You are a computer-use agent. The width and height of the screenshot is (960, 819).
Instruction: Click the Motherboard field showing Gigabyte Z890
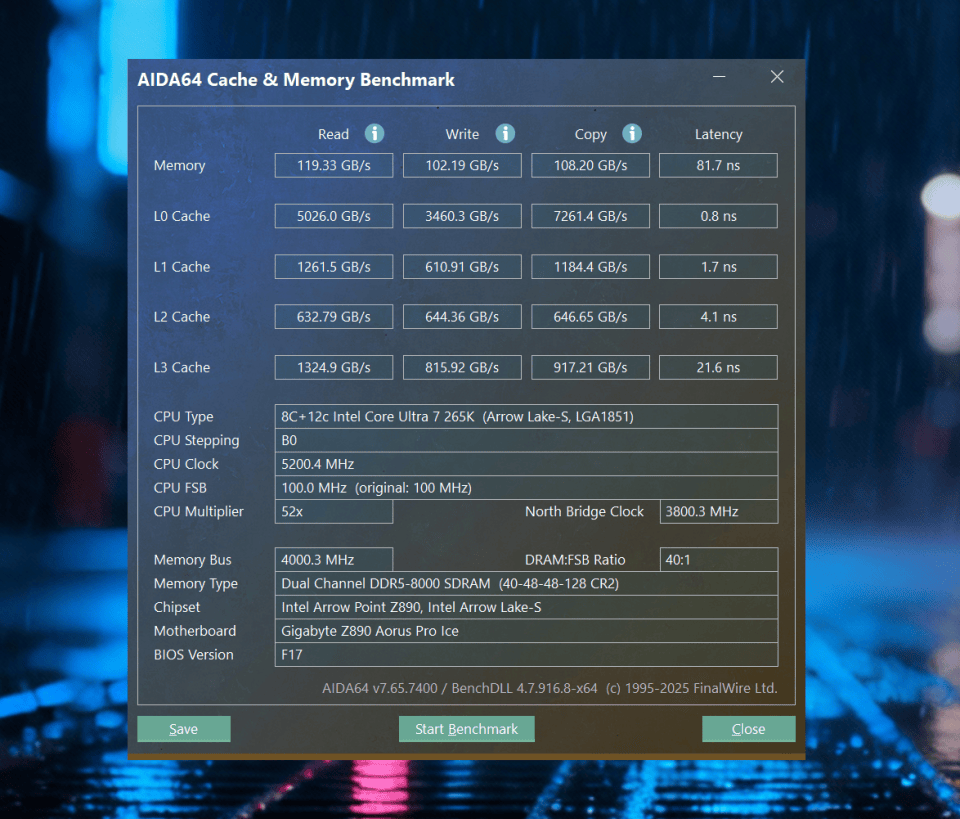527,631
